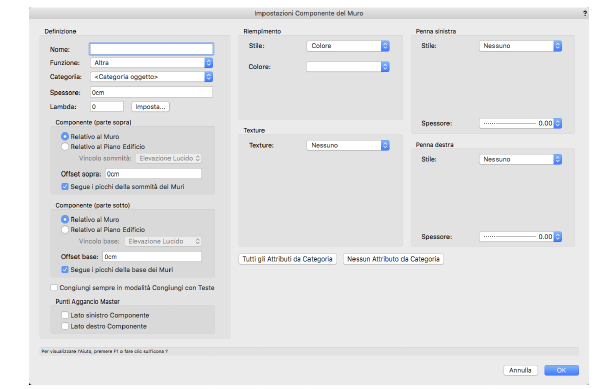Open the Vincolo sommità dropdown
This screenshot has height=389, width=608.
coord(169,158)
